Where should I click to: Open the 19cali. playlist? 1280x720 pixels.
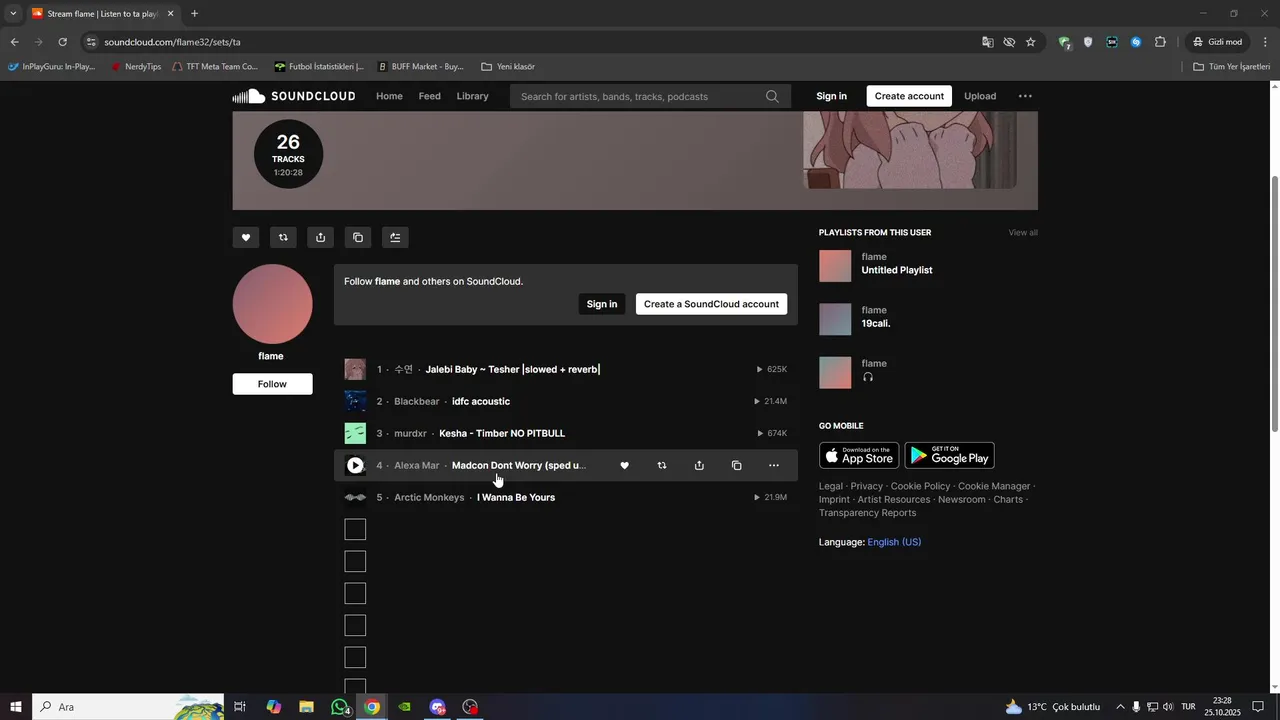click(x=876, y=324)
